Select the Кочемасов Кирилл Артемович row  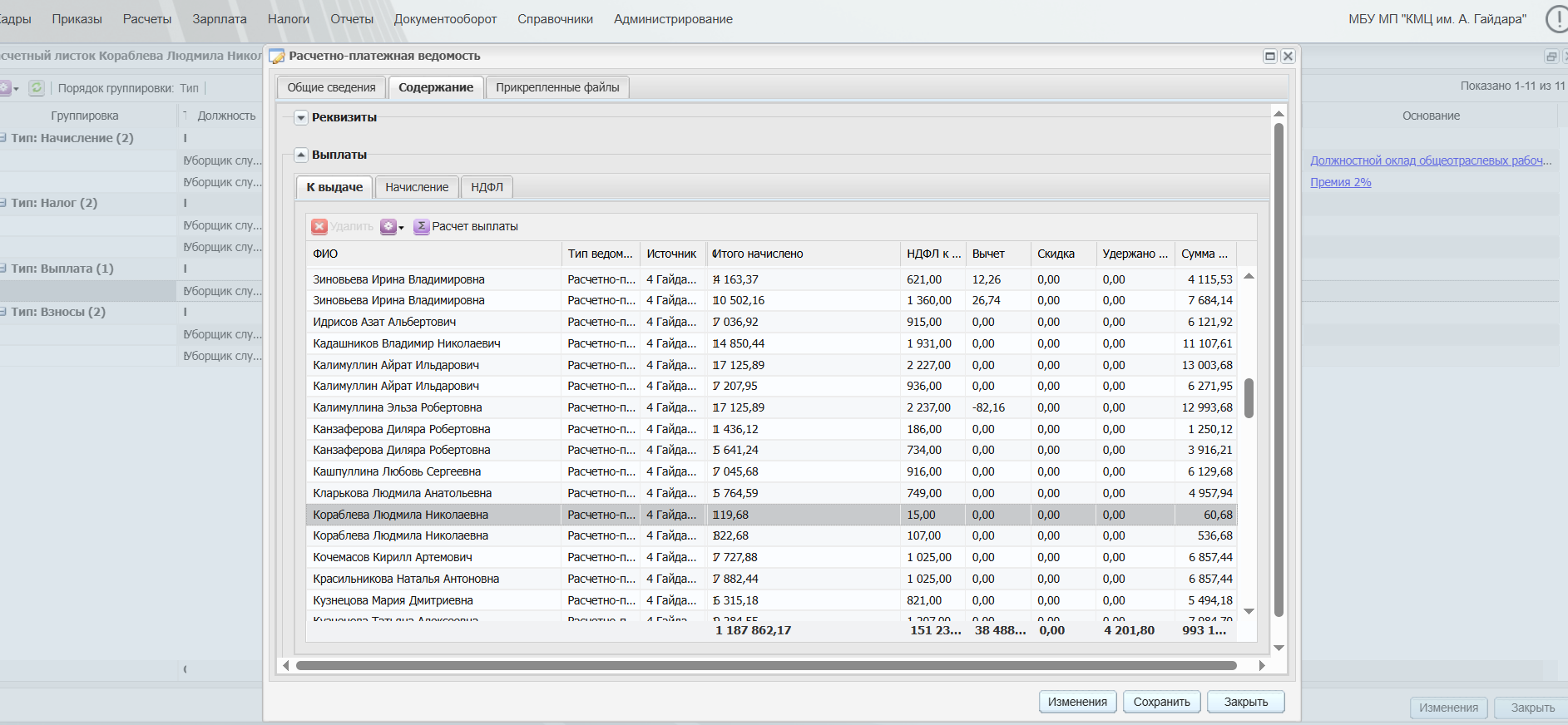click(393, 557)
